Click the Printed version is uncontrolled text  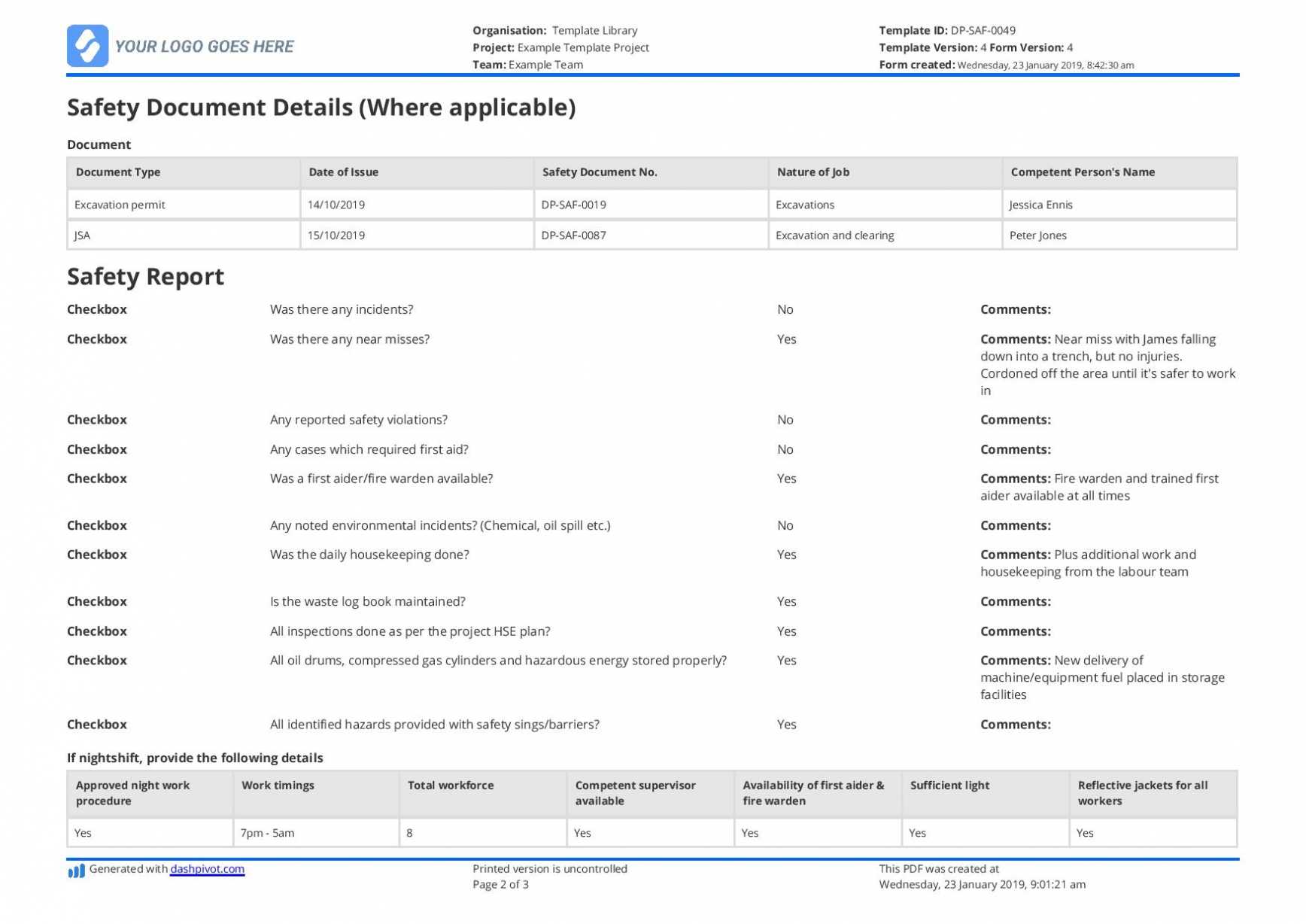tap(550, 869)
